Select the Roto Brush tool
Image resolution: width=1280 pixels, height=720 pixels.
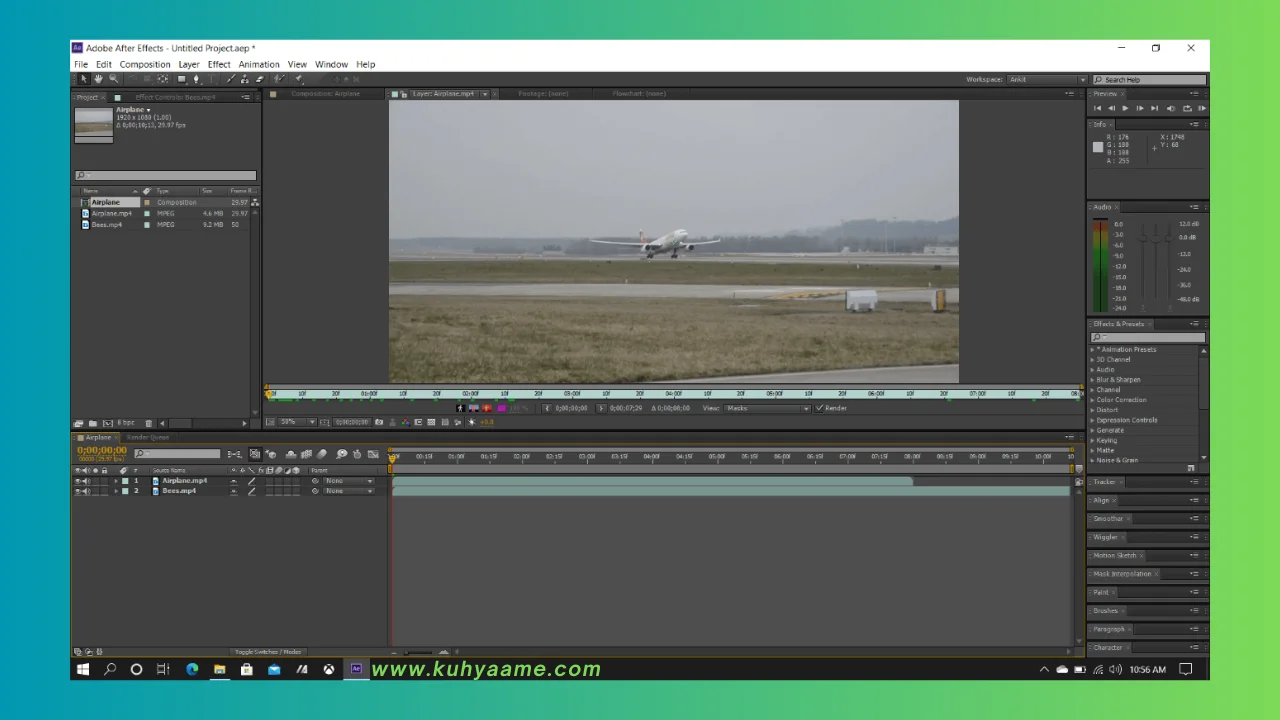pyautogui.click(x=279, y=79)
